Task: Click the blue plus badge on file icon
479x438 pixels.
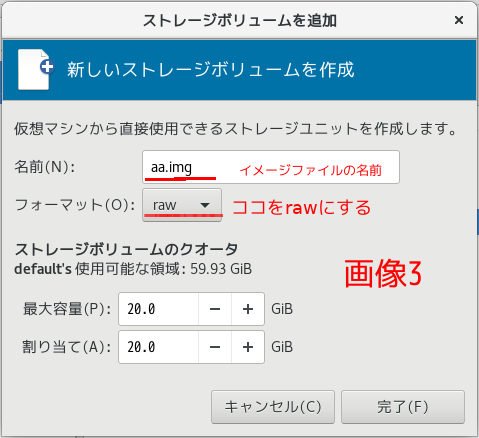Action: (47, 67)
